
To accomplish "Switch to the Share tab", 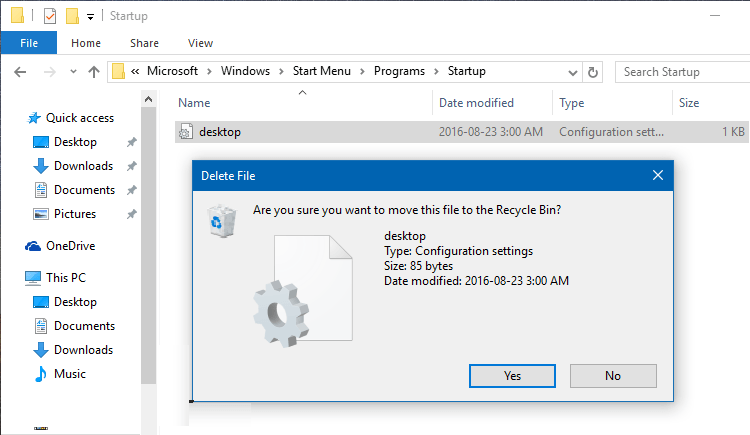I will tap(144, 43).
